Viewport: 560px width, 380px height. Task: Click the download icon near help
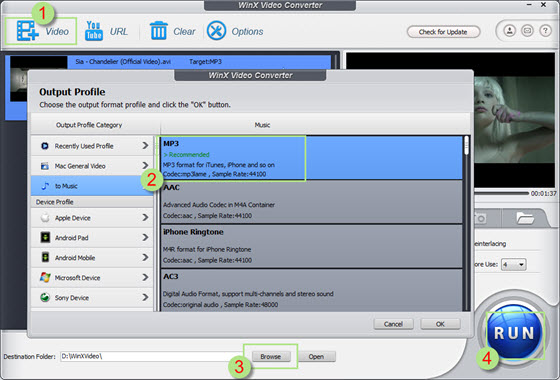pyautogui.click(x=509, y=31)
